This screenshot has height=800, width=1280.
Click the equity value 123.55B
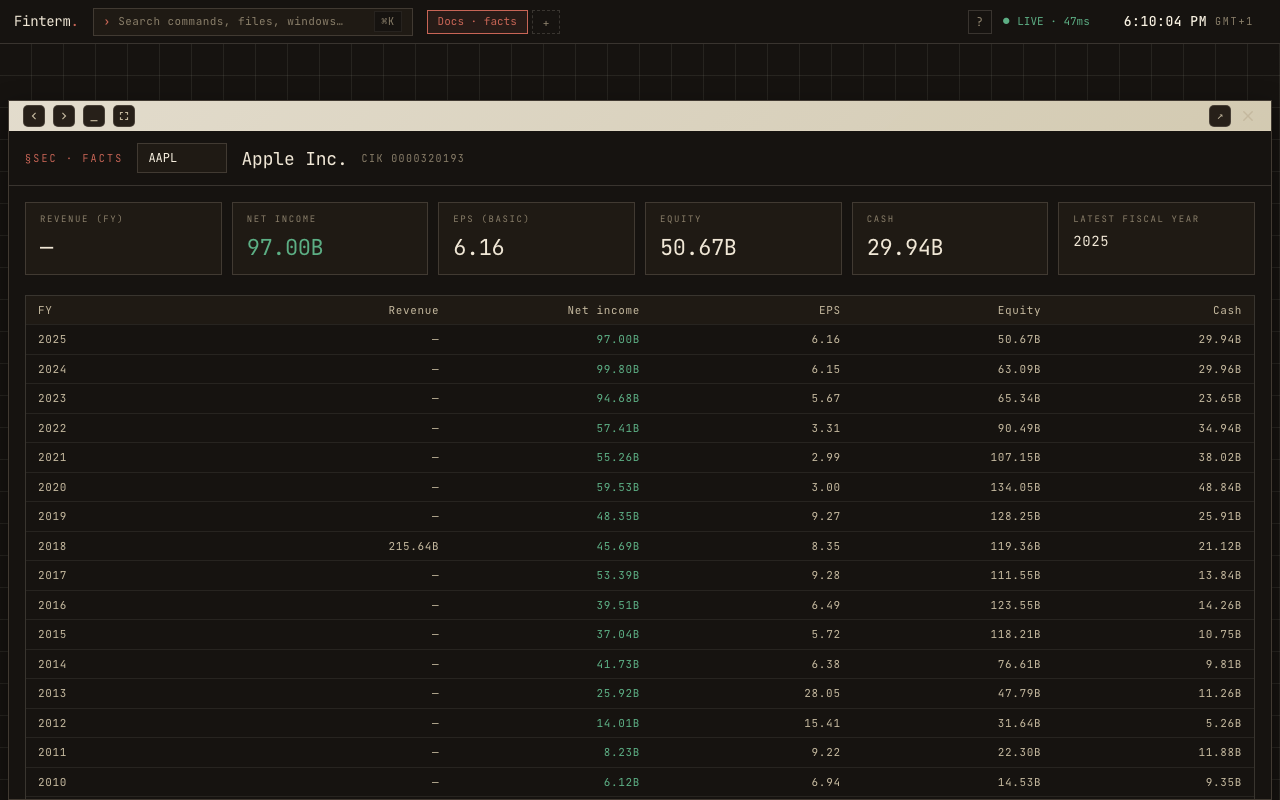pos(1015,606)
